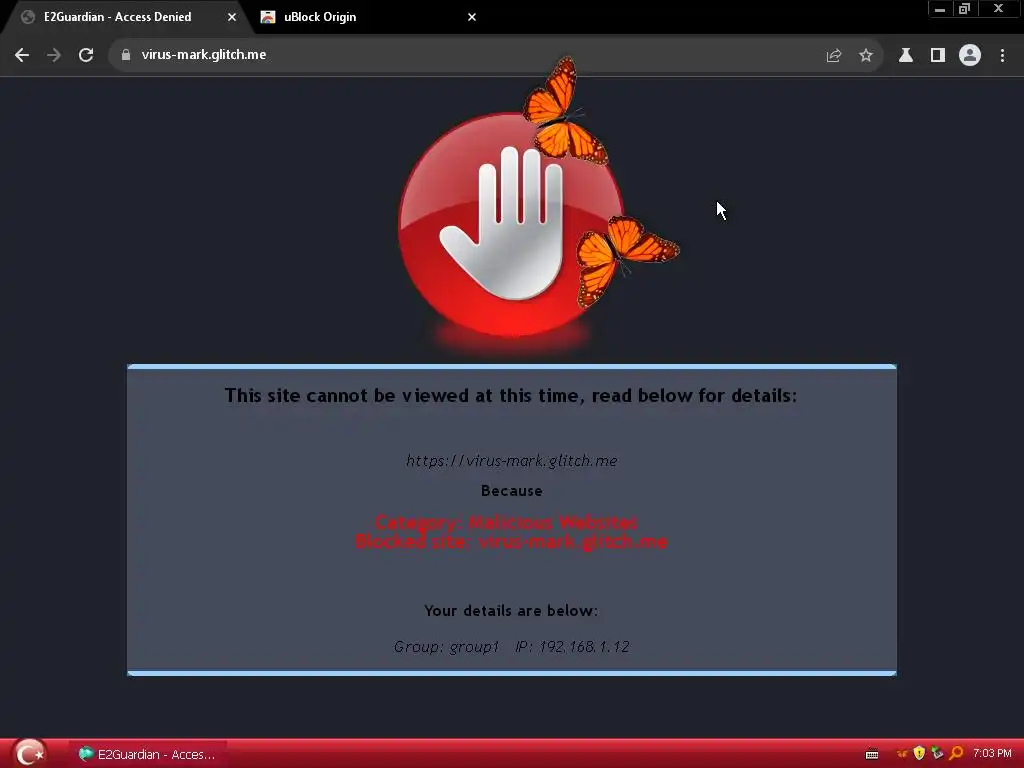Click the orange butterfly tray icon
The image size is (1024, 768).
pyautogui.click(x=903, y=754)
